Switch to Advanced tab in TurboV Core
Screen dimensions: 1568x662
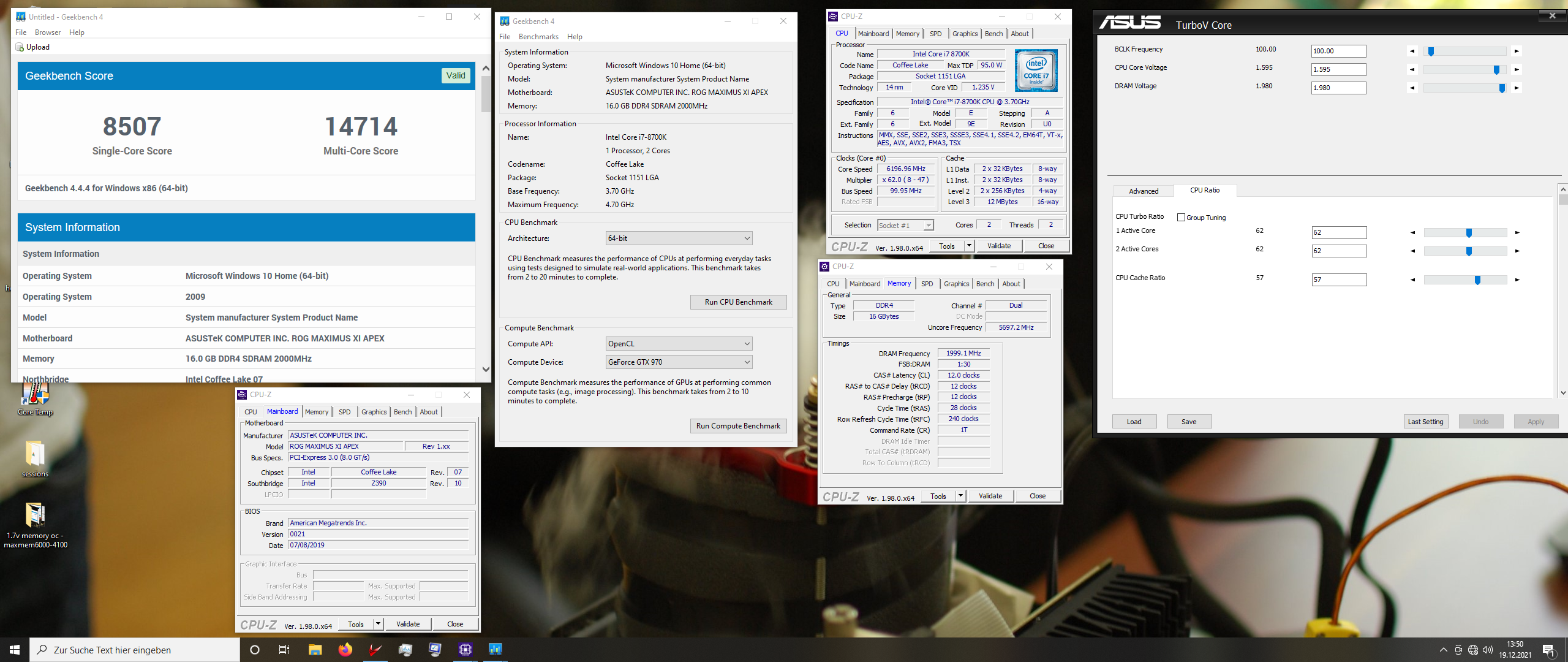[1144, 191]
